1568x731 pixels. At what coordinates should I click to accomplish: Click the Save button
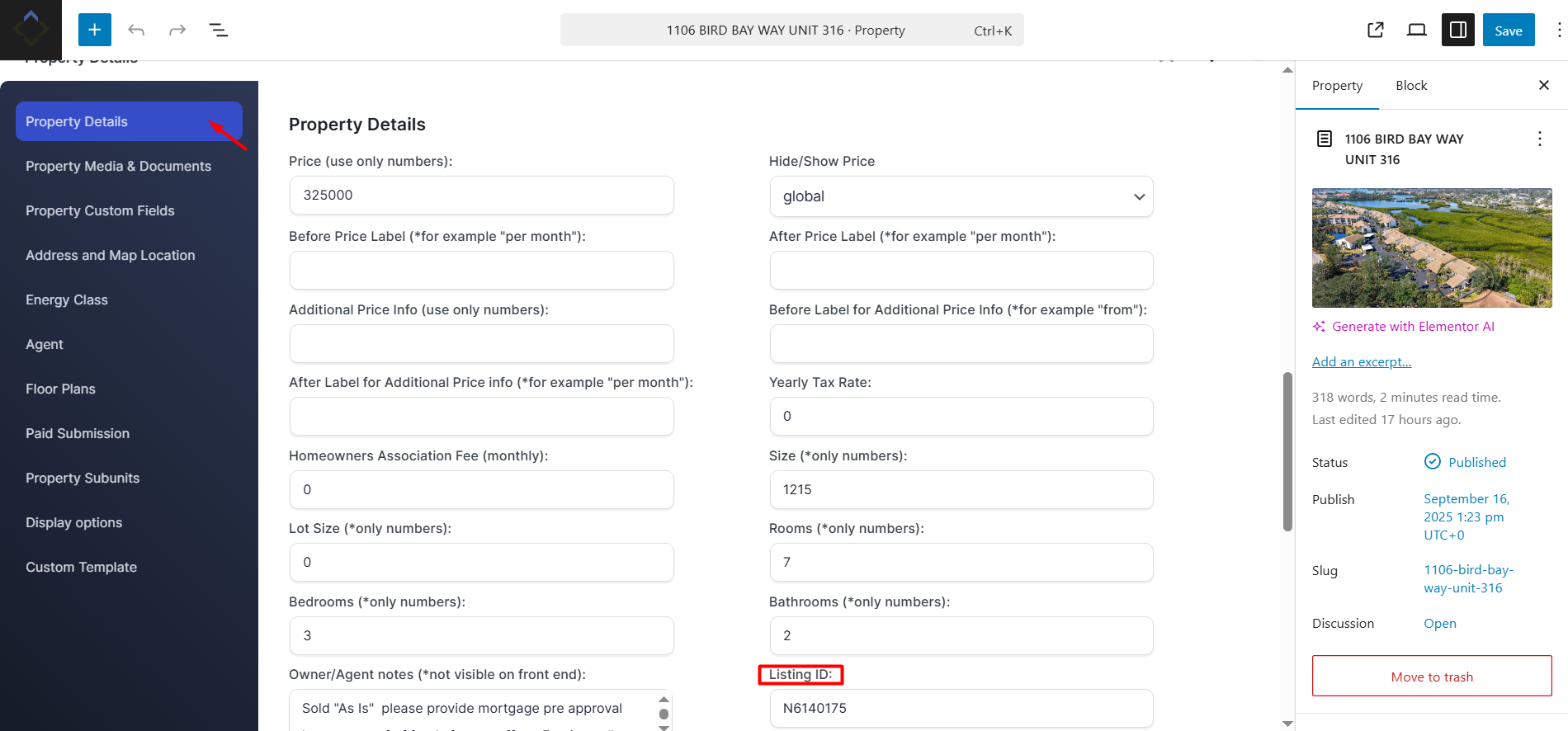click(x=1508, y=31)
